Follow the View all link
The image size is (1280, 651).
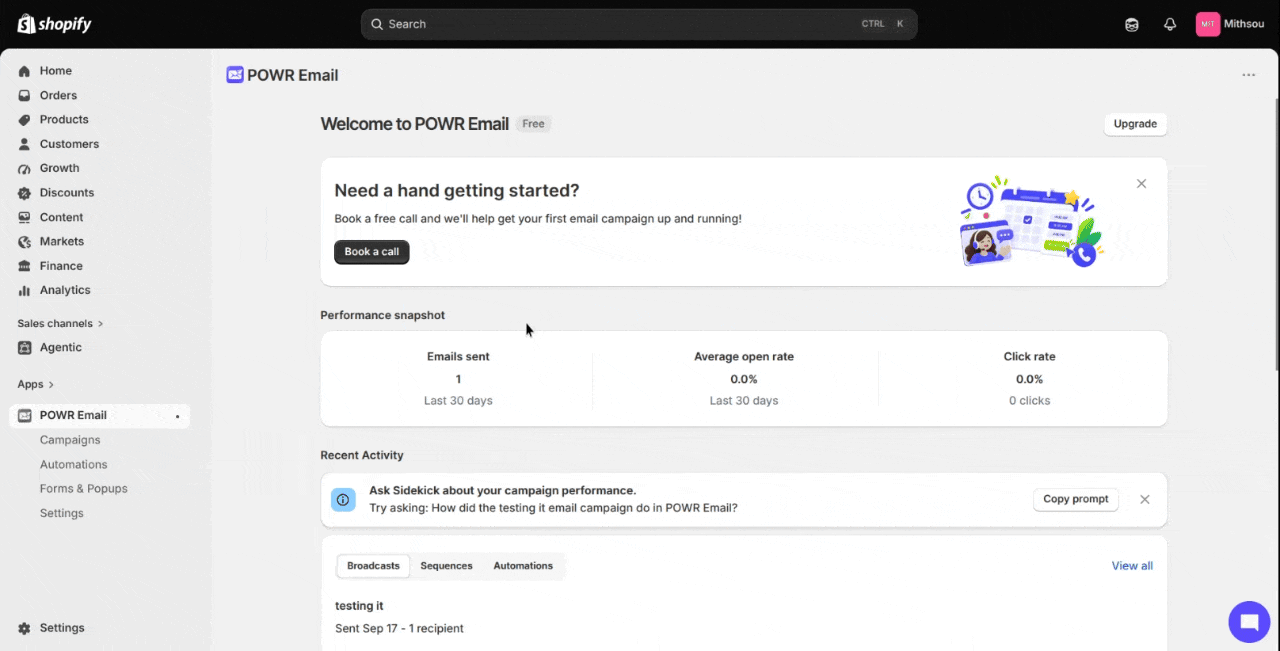coord(1132,566)
